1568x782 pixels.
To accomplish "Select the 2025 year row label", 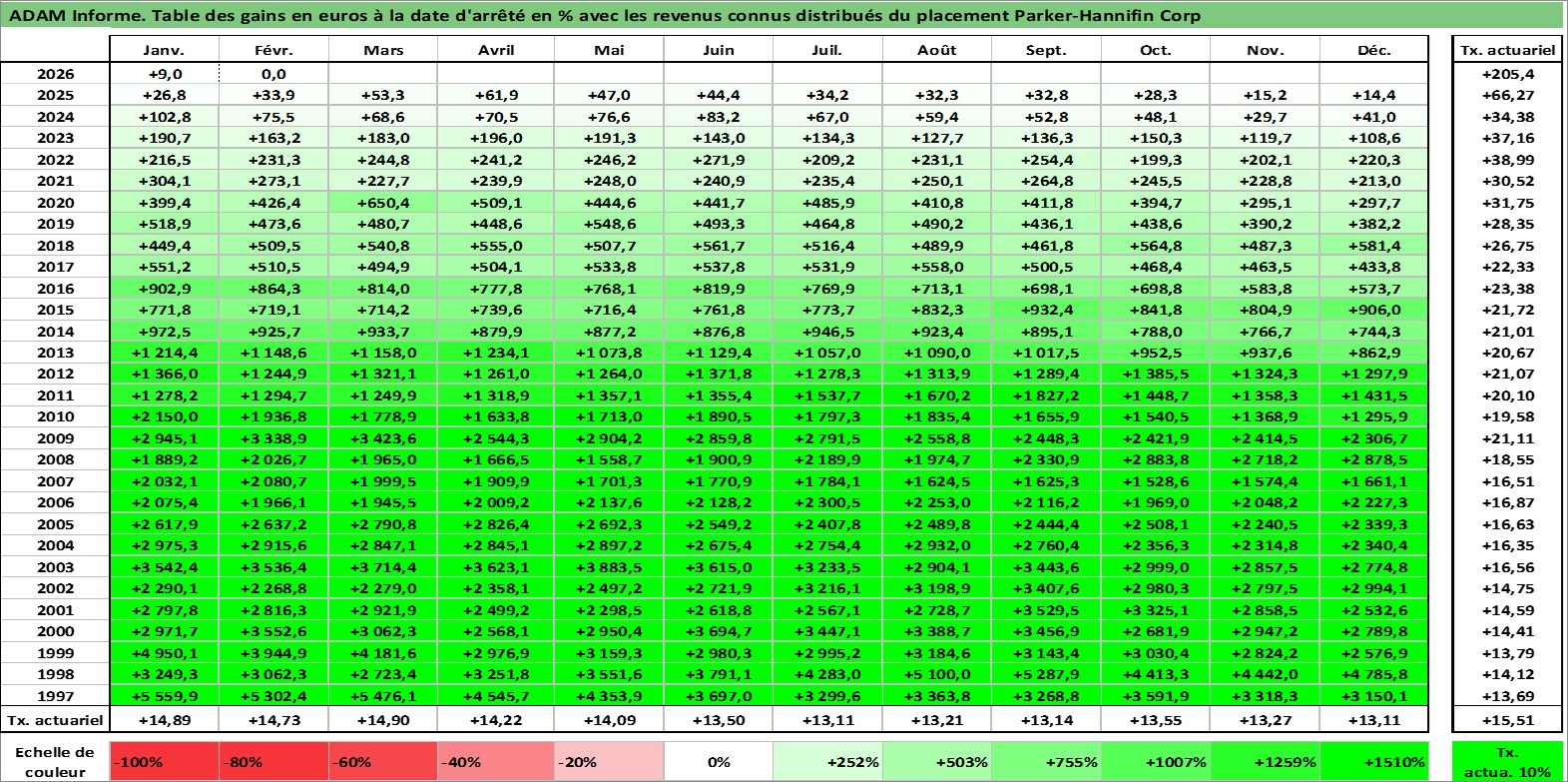I will [x=55, y=95].
